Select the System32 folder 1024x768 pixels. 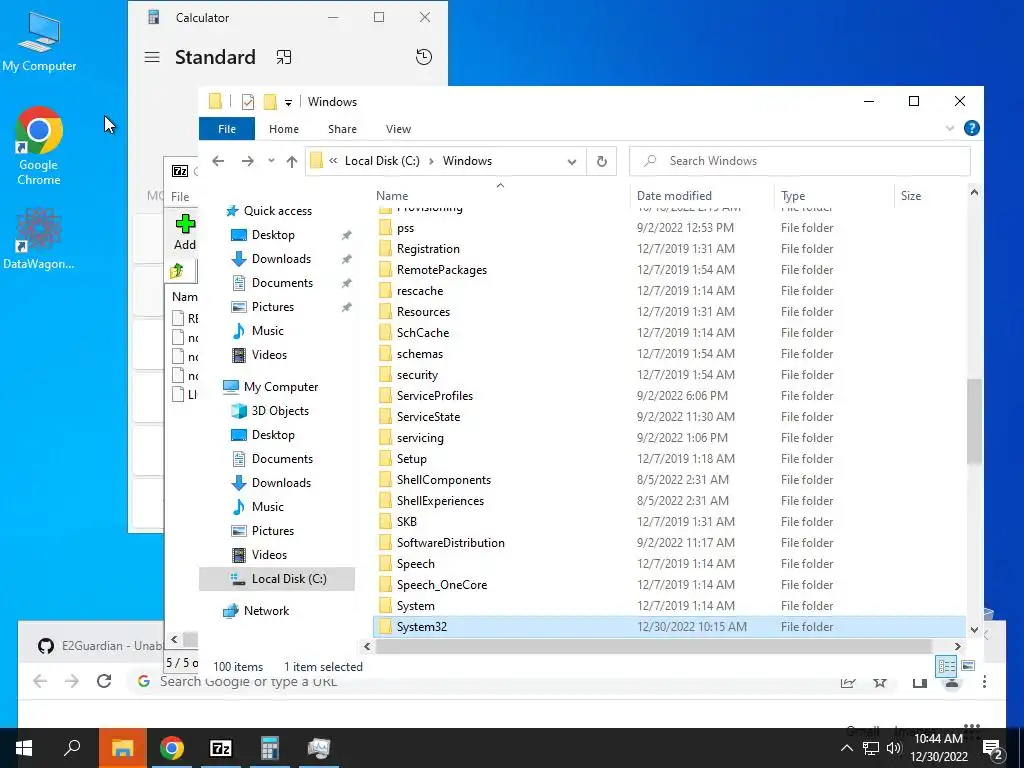[x=669, y=627]
